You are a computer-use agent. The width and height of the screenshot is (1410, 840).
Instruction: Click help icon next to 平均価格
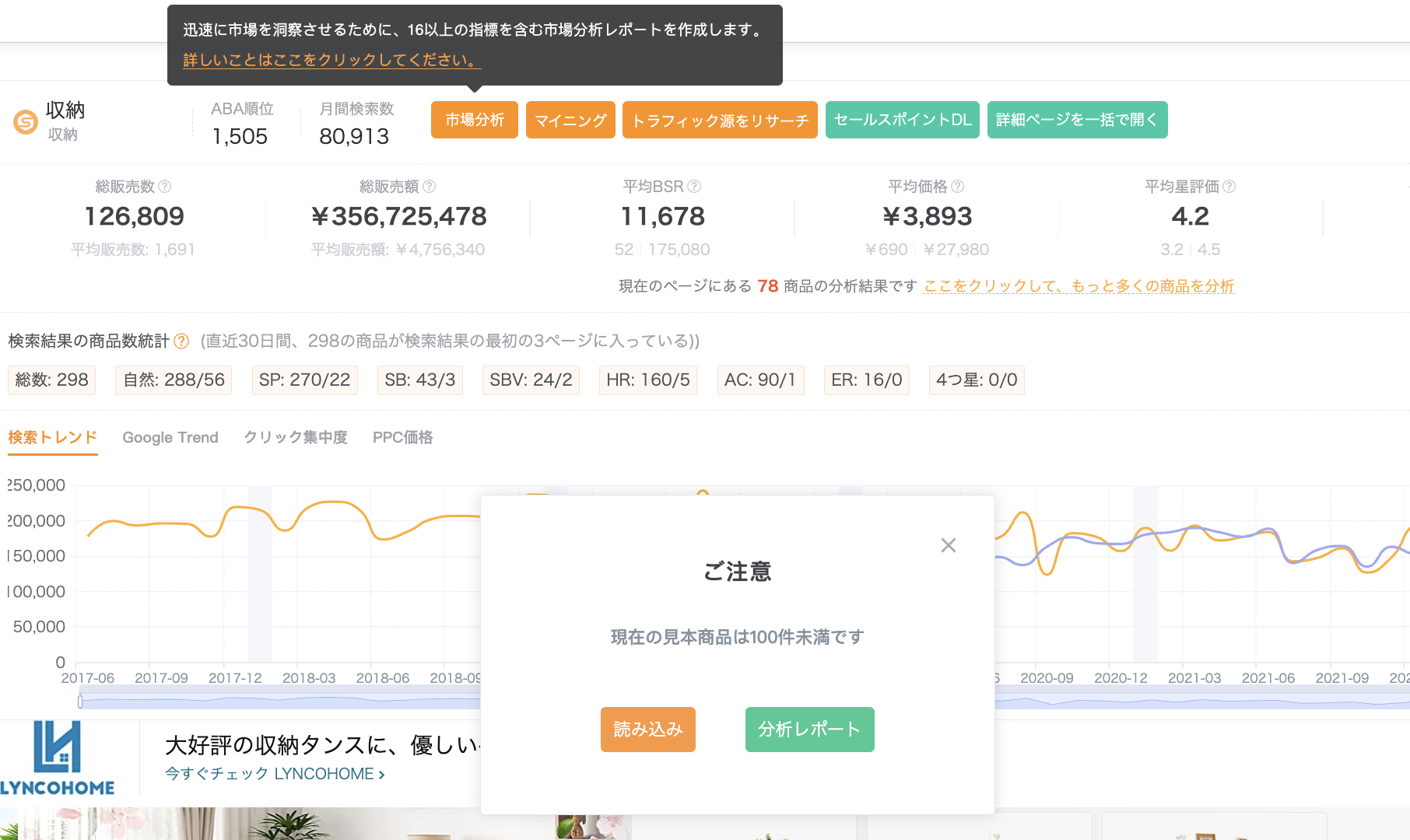tap(958, 187)
